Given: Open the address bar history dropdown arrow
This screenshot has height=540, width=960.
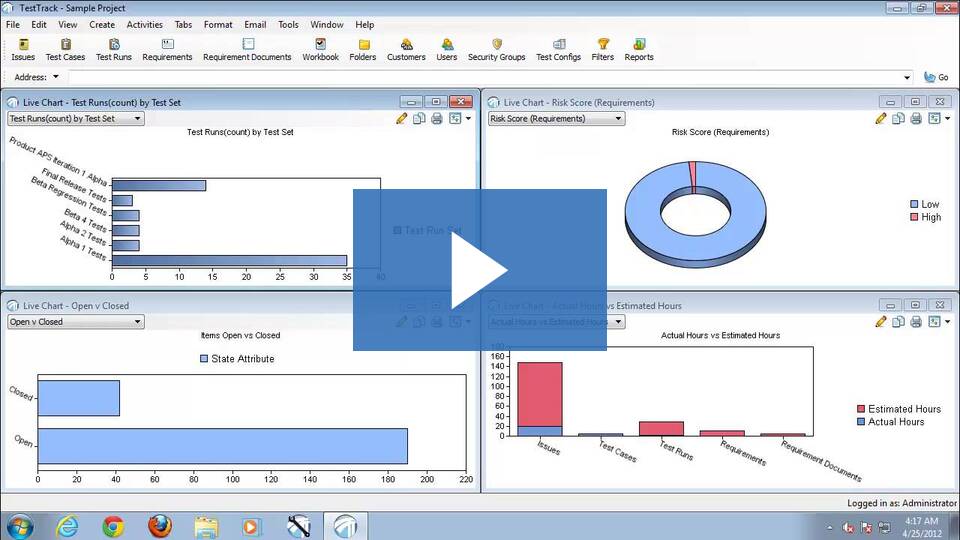Looking at the screenshot, I should (907, 77).
